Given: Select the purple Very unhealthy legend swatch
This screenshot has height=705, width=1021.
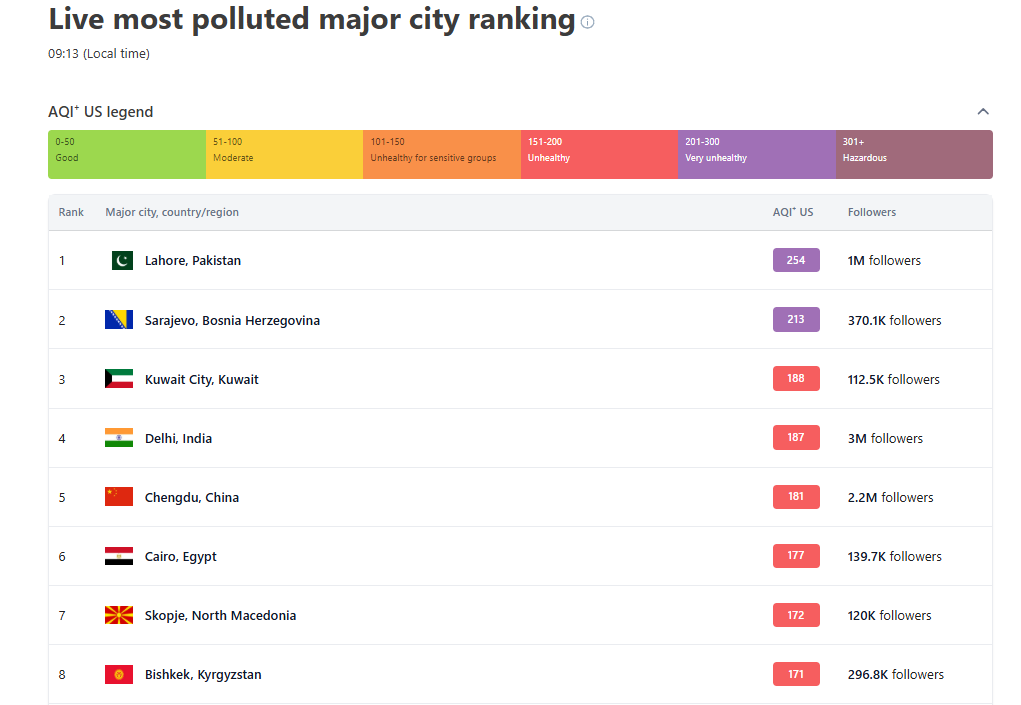Looking at the screenshot, I should [x=756, y=154].
